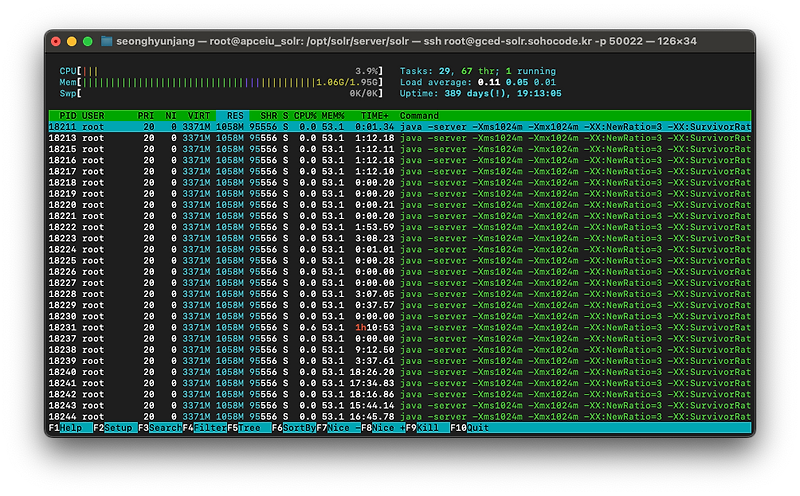The image size is (800, 496).
Task: Click F7 Nice - in the footer
Action: [338, 428]
